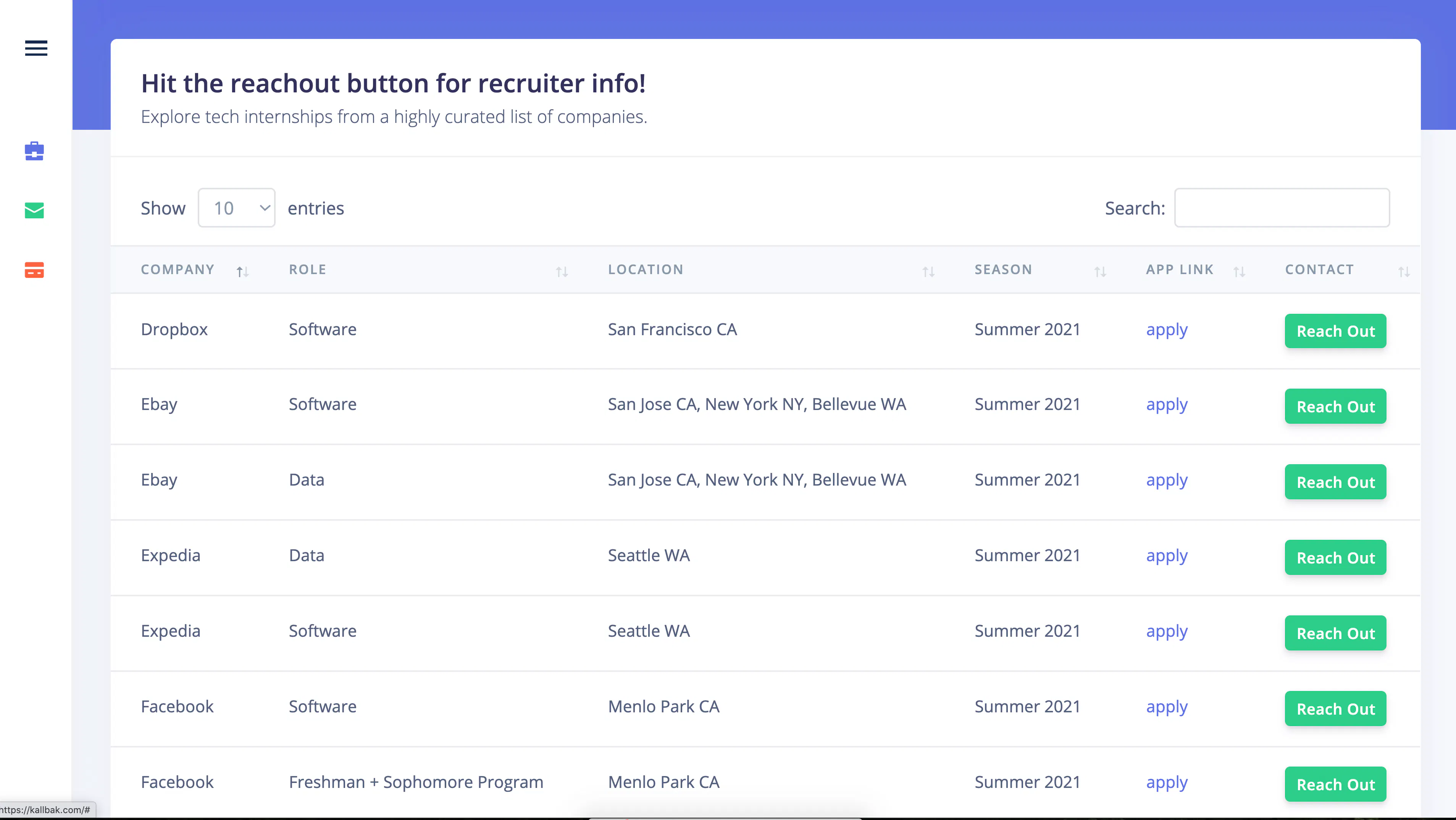Click the 'Hit the reachout button' heading
This screenshot has height=820, width=1456.
393,83
